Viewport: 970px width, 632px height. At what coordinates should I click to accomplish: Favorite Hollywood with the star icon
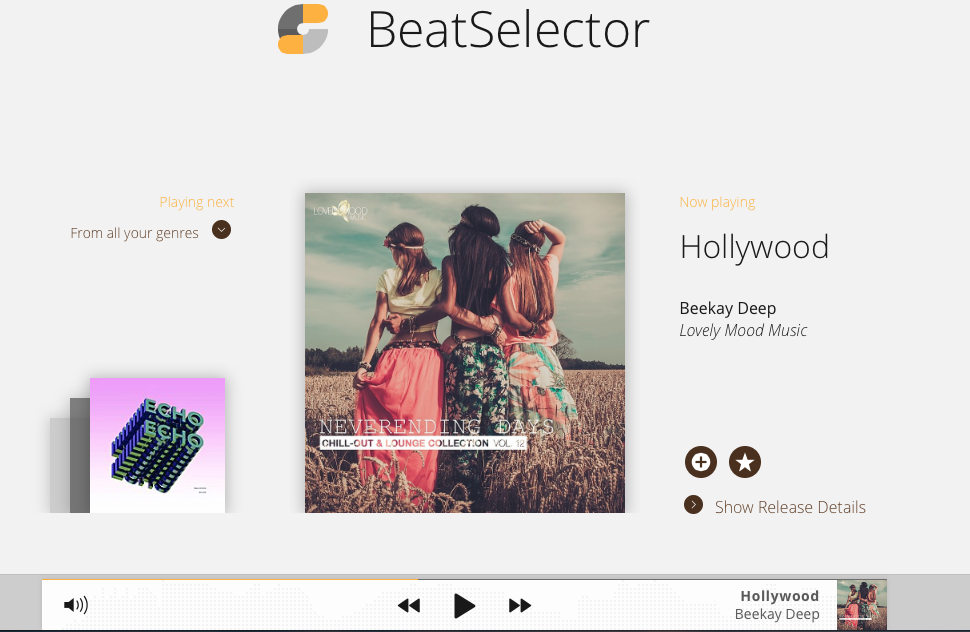pos(745,462)
